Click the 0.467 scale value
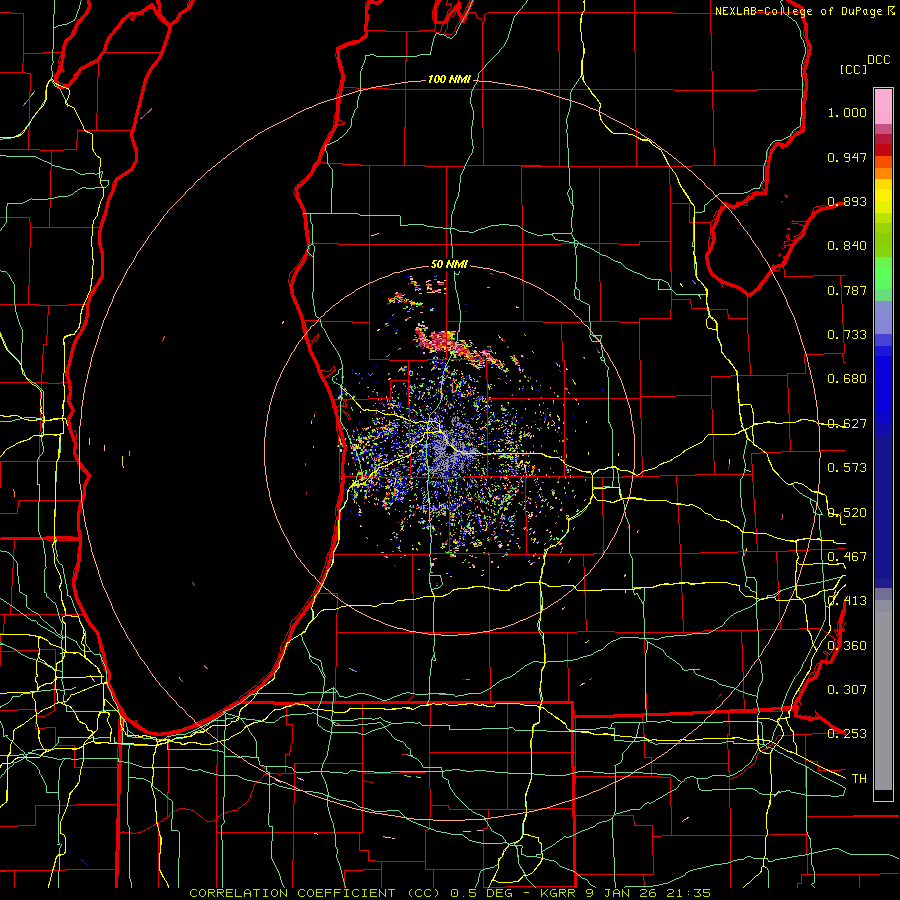Image resolution: width=900 pixels, height=900 pixels. tap(847, 557)
